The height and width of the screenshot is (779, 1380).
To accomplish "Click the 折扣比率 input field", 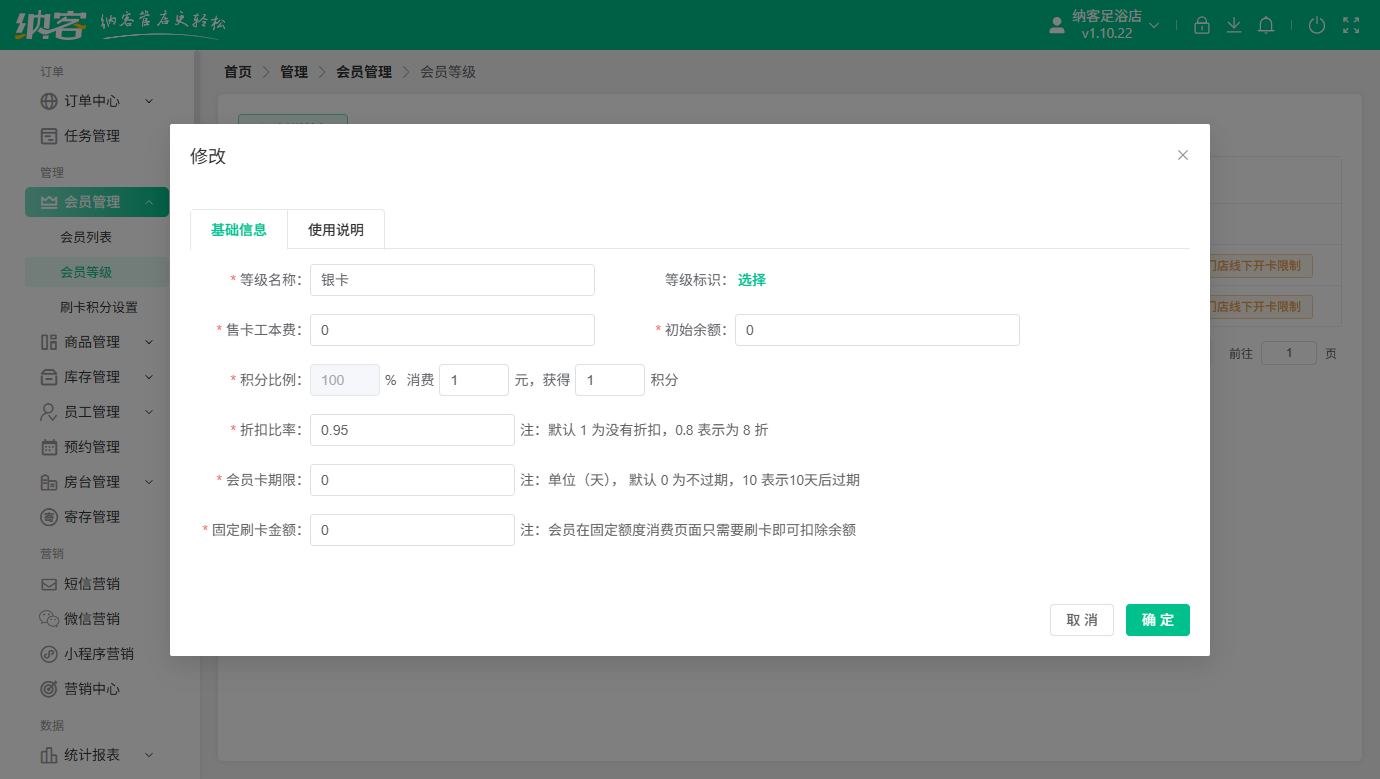I will (x=412, y=430).
